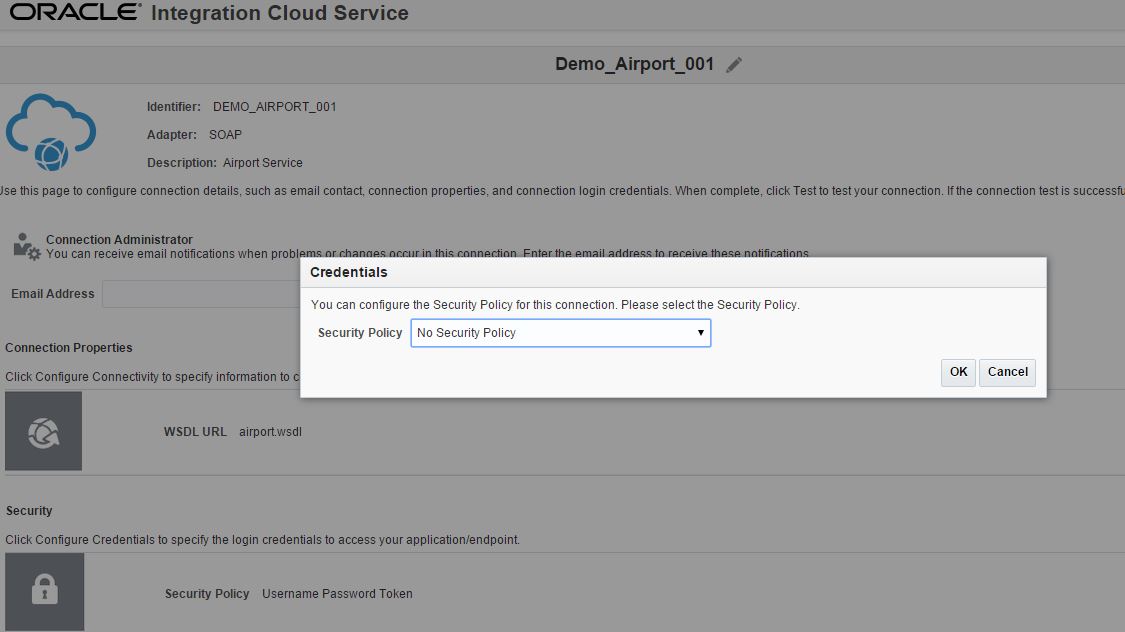Click the DEMO_AIRPORT_001 identifier value
1125x632 pixels.
click(x=274, y=107)
